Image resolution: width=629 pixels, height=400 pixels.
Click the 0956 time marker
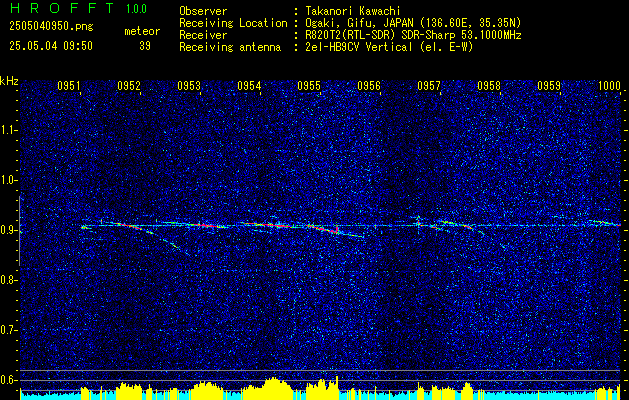pyautogui.click(x=369, y=85)
